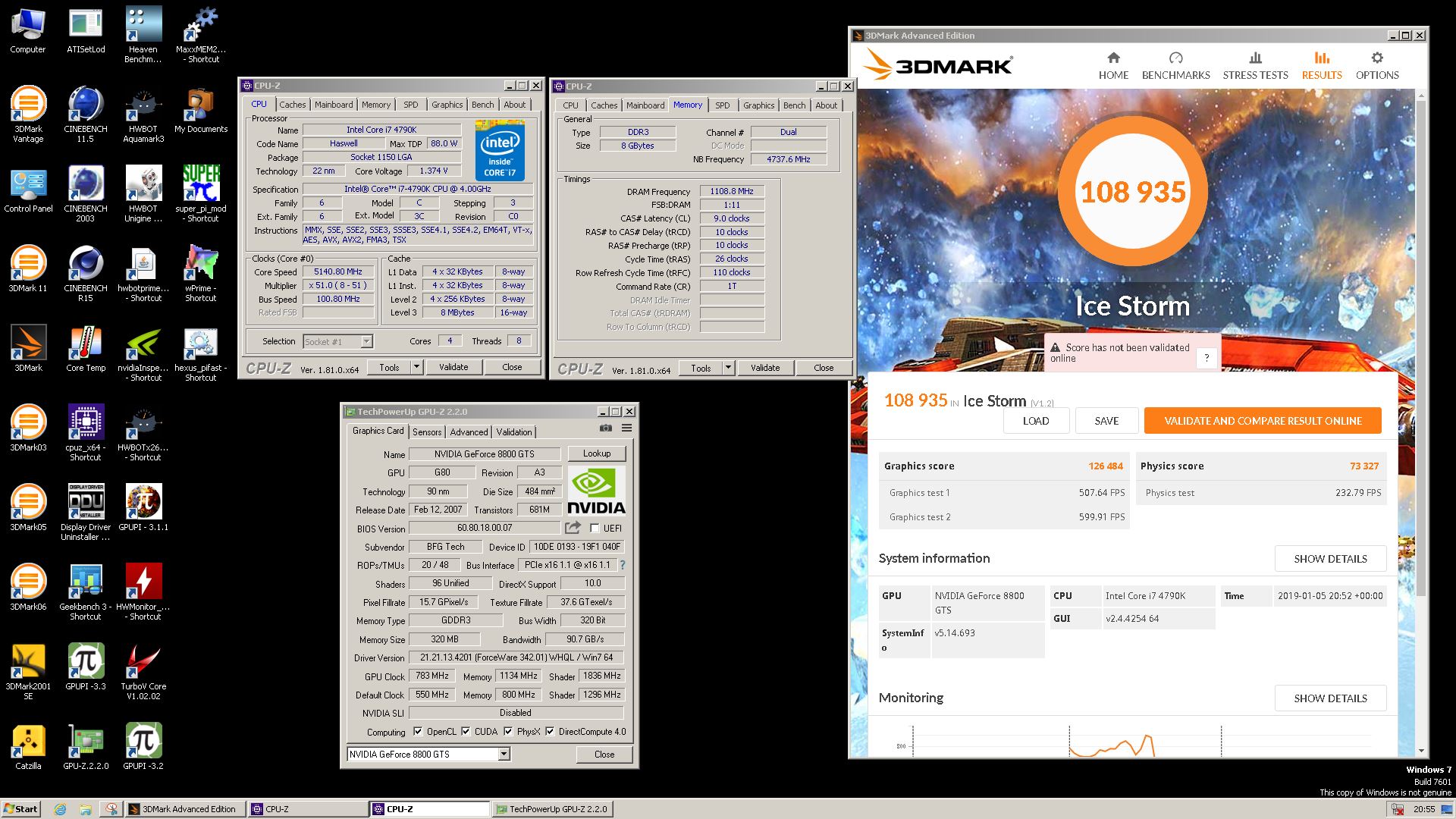Click the Lookup button in GPU-Z

[597, 453]
